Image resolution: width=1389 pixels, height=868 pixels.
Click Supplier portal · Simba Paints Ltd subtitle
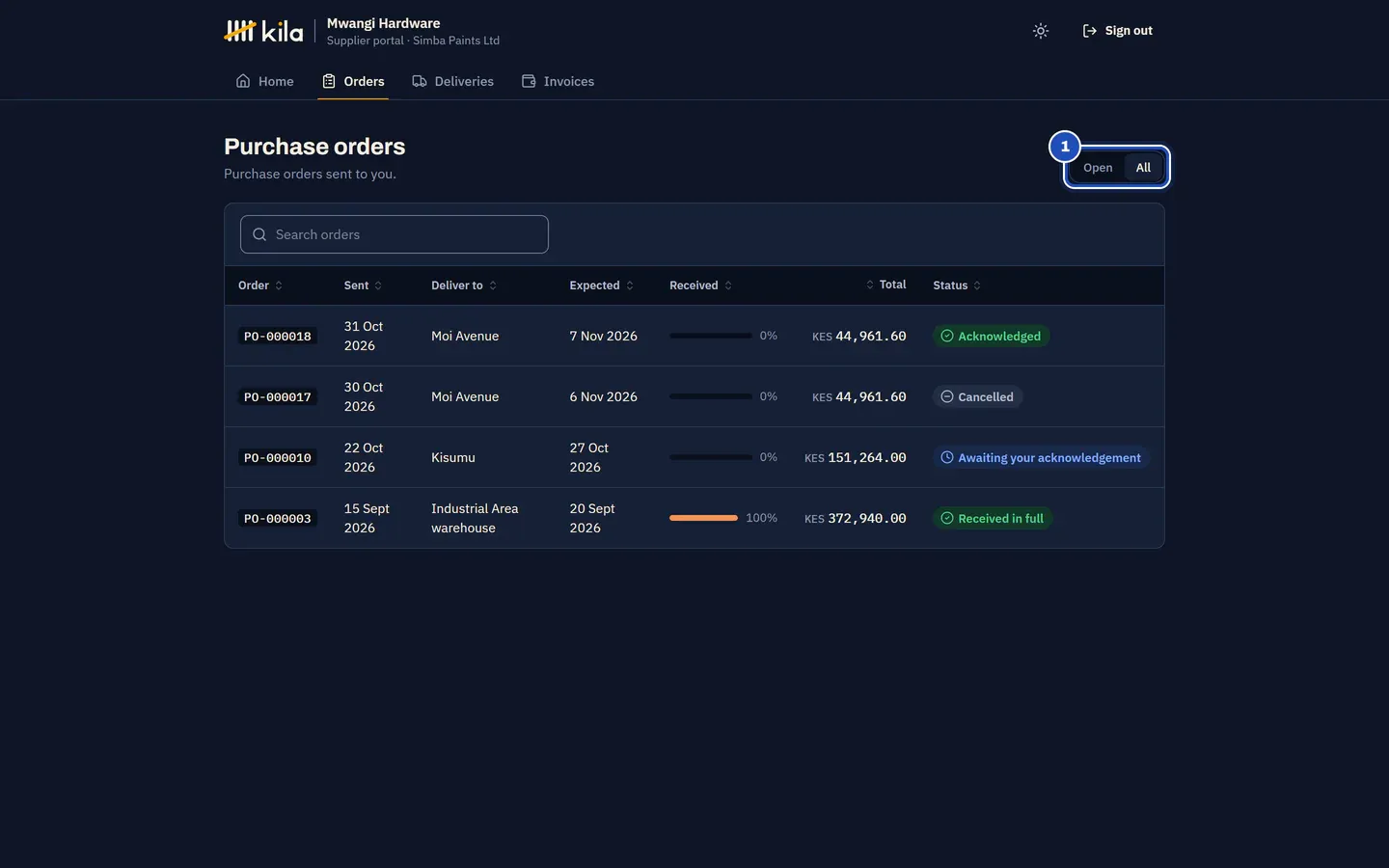(413, 41)
